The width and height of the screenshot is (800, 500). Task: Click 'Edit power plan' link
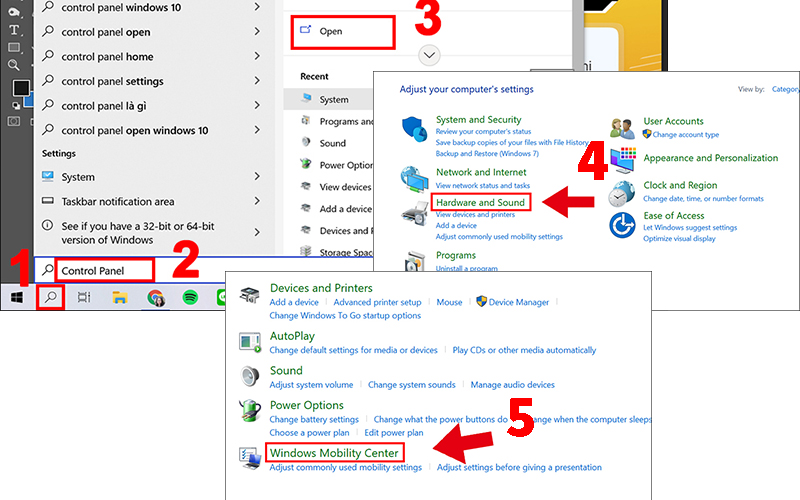(393, 433)
